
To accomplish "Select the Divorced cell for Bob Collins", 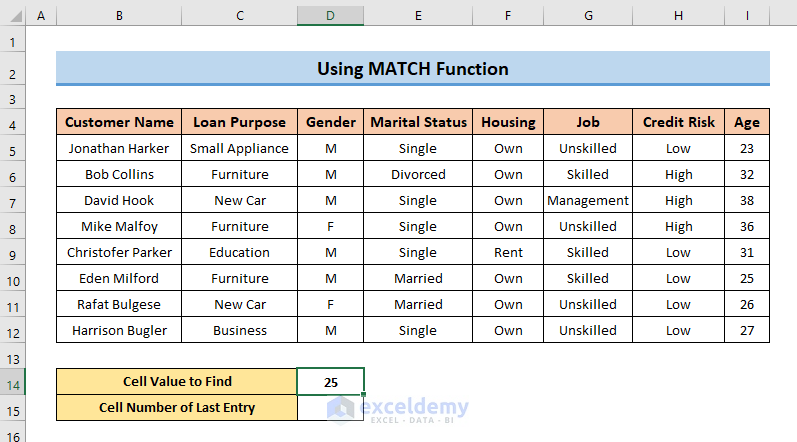I will coord(417,174).
